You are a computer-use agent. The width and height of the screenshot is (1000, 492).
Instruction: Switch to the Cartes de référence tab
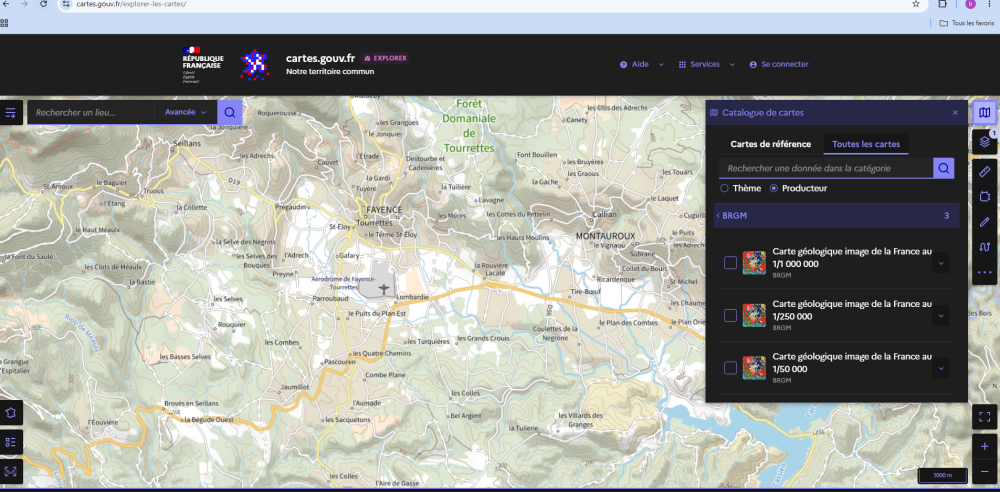[770, 144]
